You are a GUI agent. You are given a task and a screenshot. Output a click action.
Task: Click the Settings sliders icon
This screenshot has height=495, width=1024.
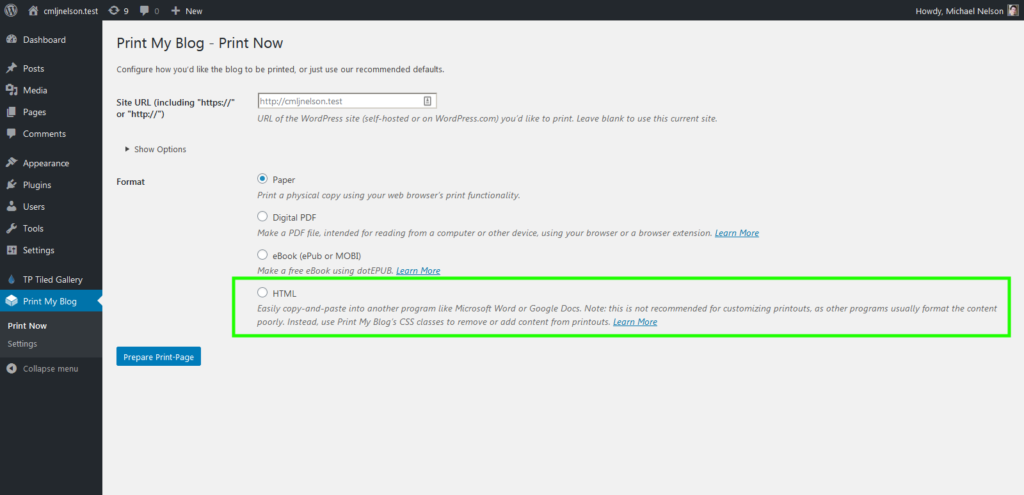click(11, 250)
